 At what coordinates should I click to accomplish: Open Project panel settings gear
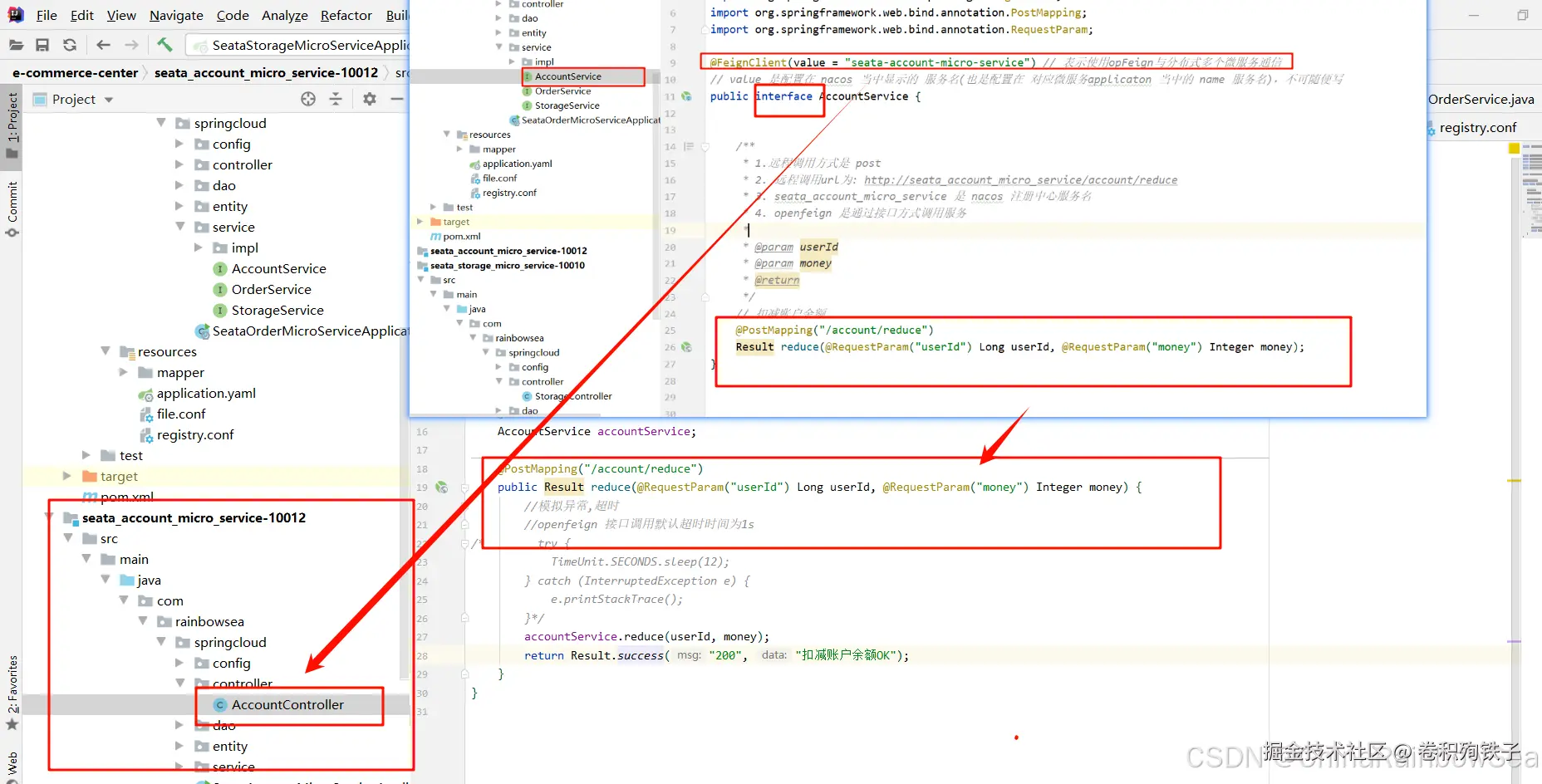[370, 100]
